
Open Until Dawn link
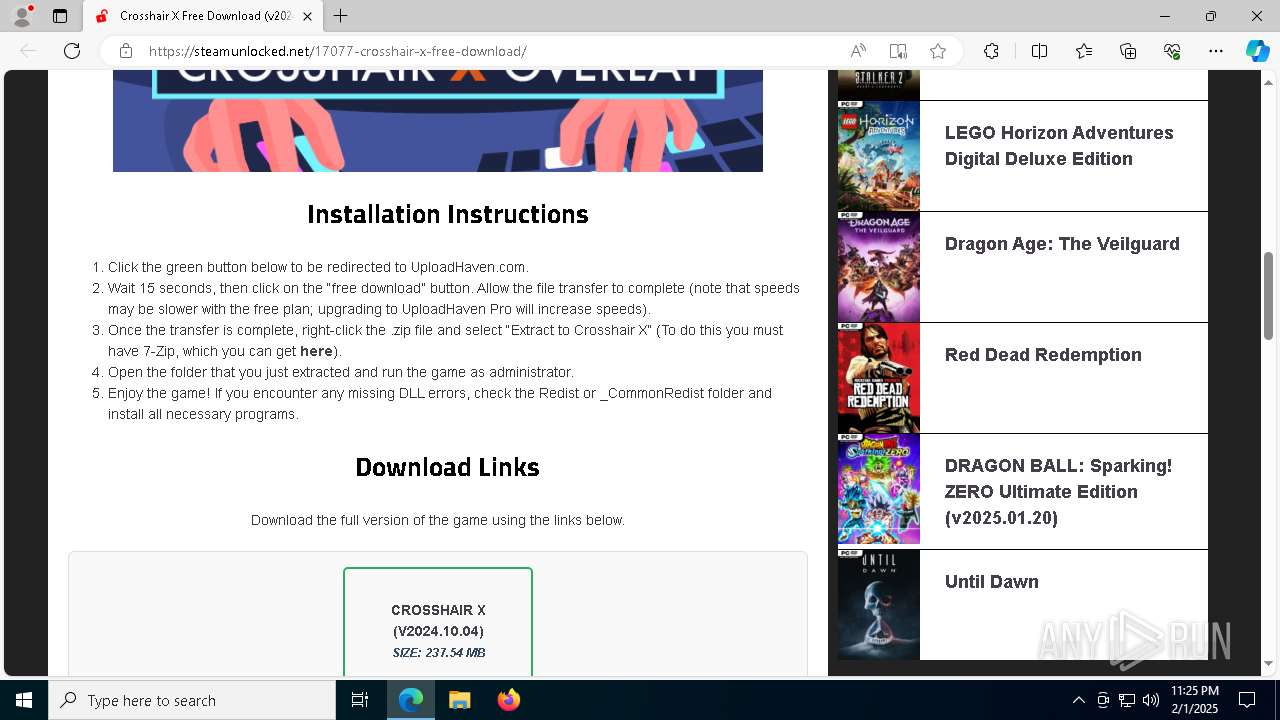coord(992,582)
